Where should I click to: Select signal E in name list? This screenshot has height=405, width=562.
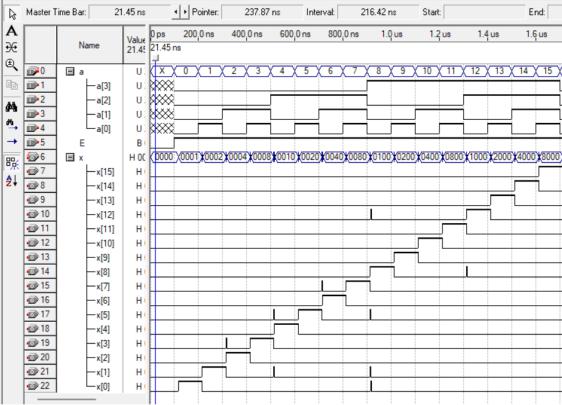[x=82, y=143]
